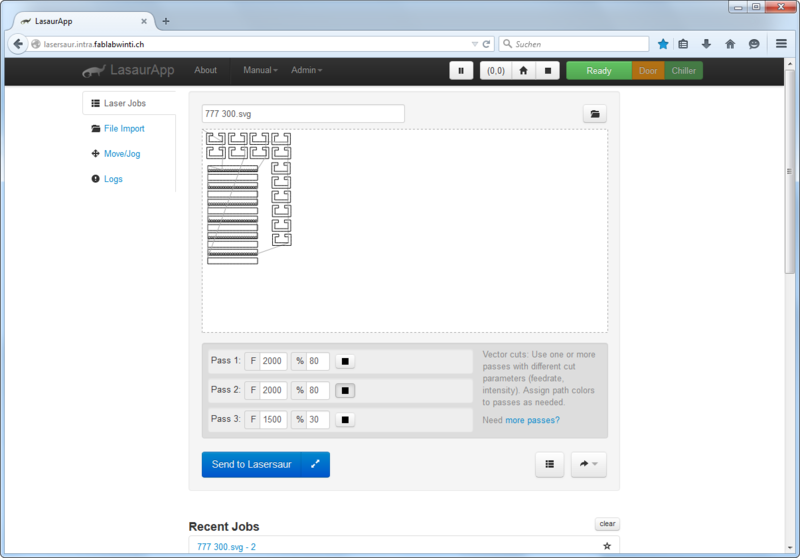Open a new browser tab
The height and width of the screenshot is (558, 800).
point(166,21)
